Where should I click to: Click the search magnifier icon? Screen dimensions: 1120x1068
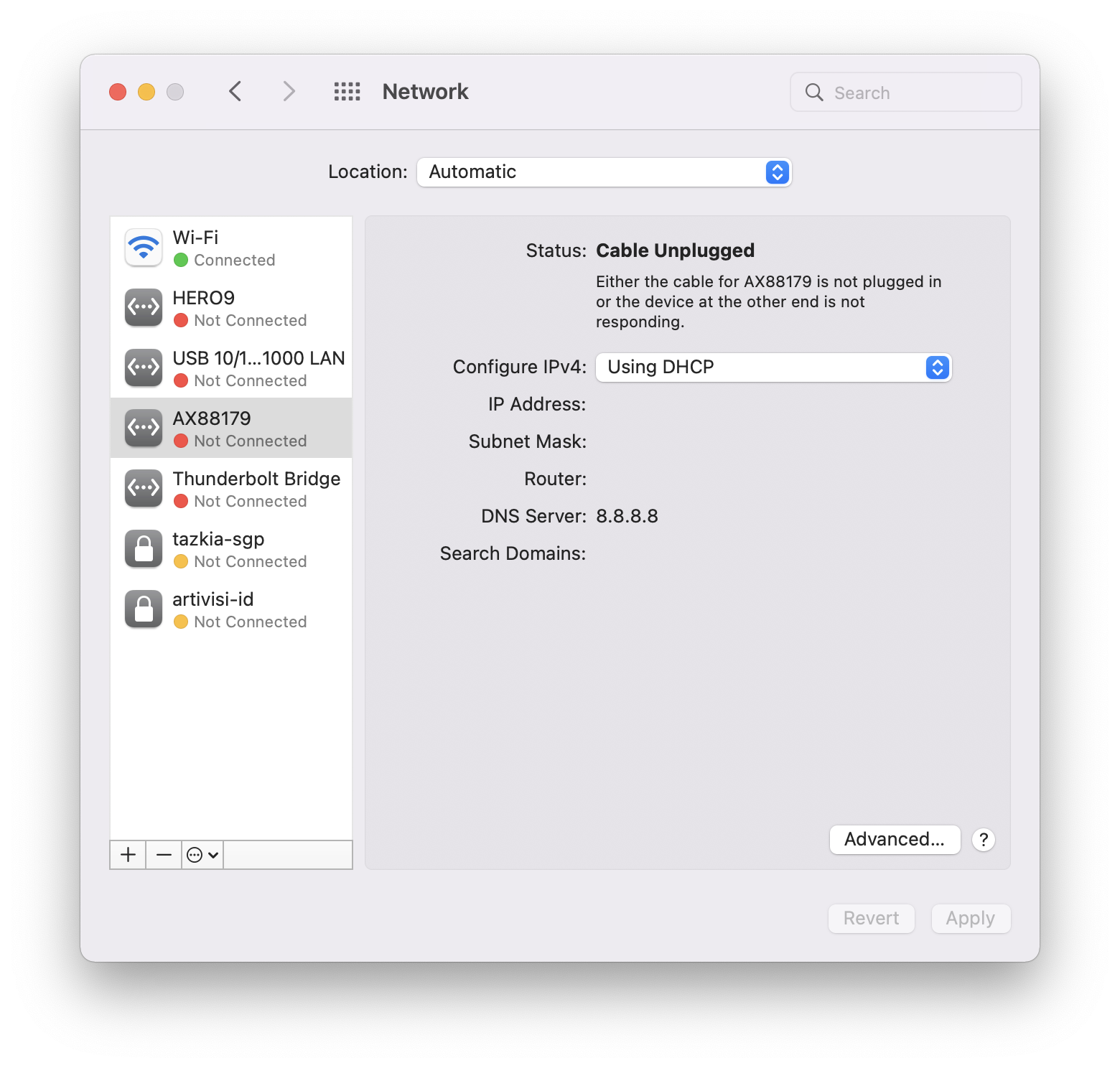tap(814, 92)
